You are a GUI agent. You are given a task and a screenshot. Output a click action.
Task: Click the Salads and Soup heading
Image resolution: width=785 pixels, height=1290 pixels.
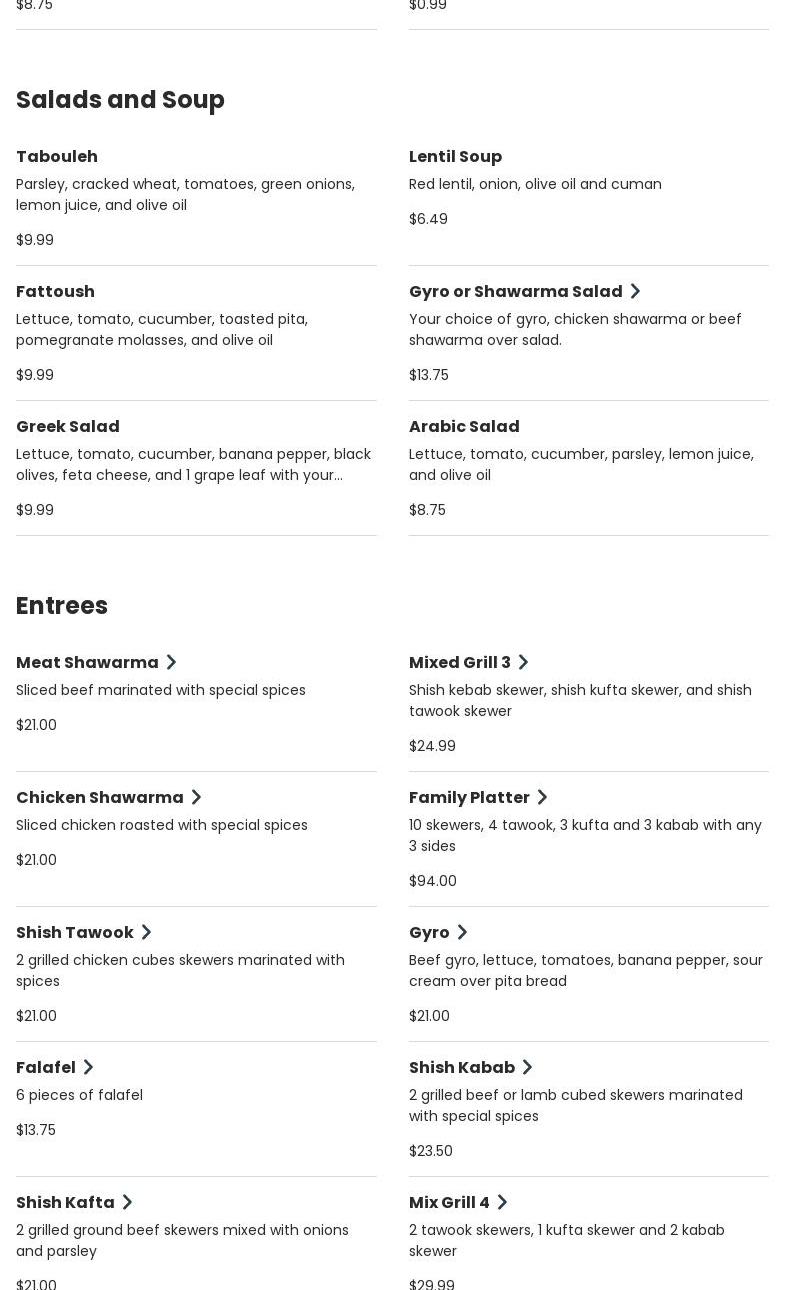(120, 100)
